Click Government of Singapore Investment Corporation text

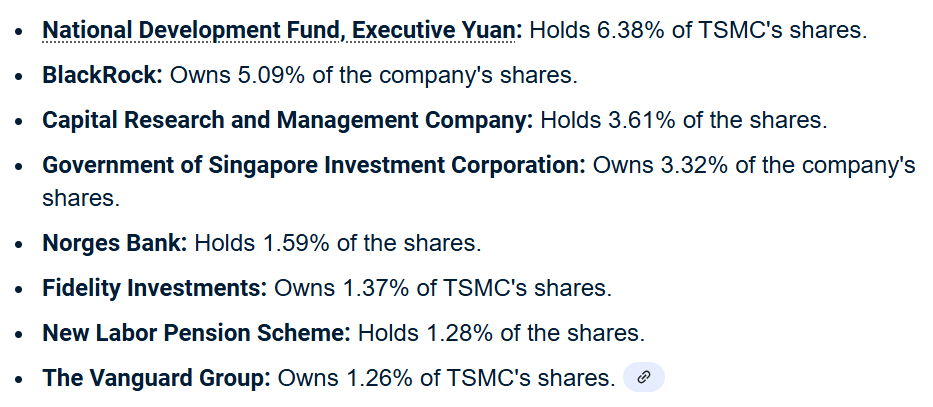coord(313,165)
